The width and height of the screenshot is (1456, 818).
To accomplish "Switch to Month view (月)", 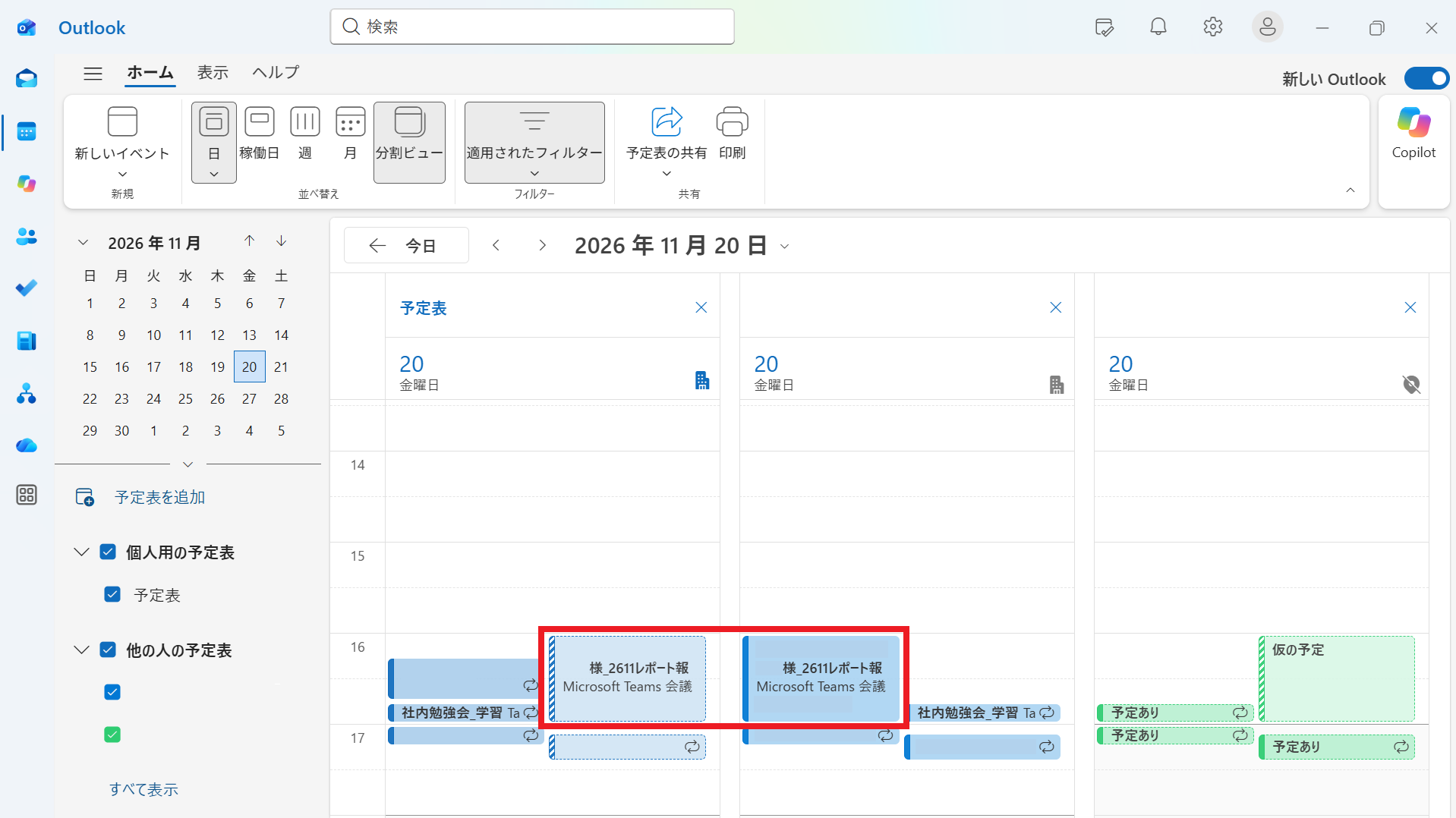I will point(350,135).
